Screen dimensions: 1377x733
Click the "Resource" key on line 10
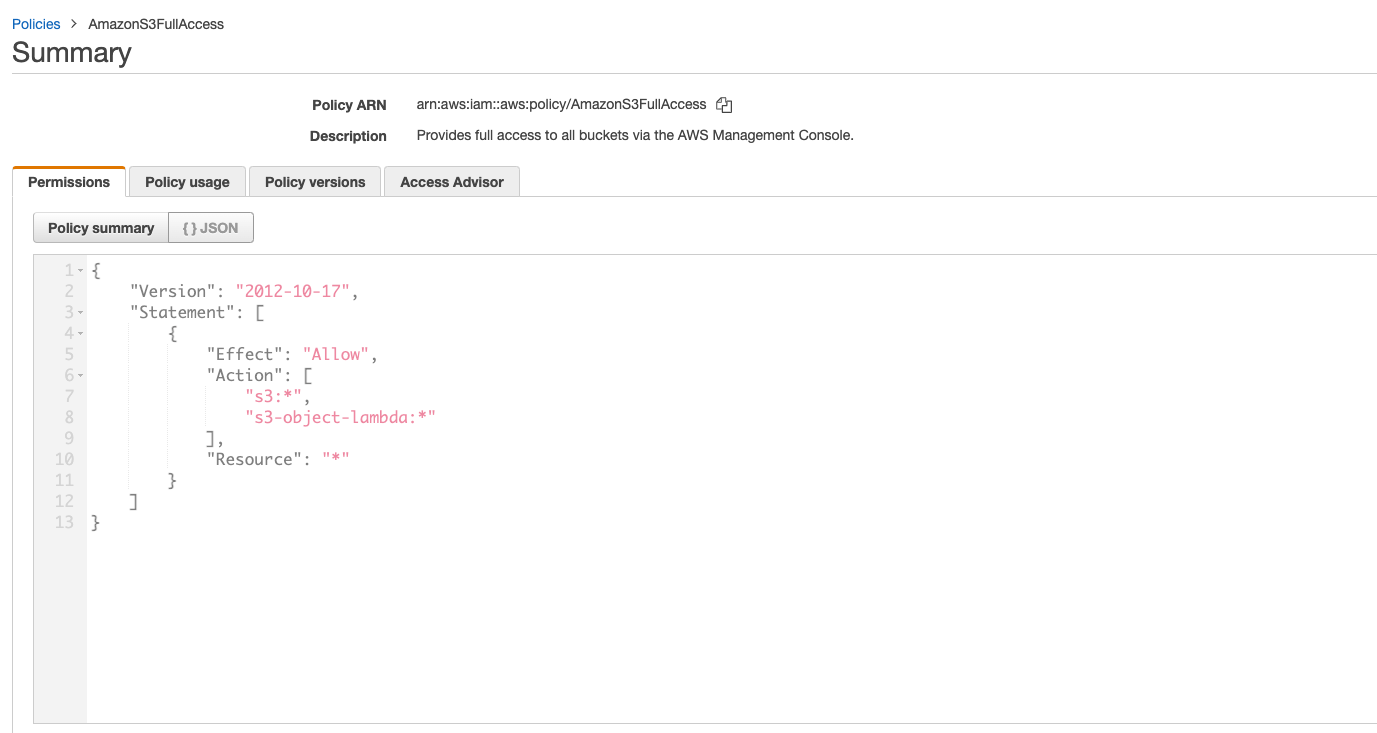(x=255, y=459)
